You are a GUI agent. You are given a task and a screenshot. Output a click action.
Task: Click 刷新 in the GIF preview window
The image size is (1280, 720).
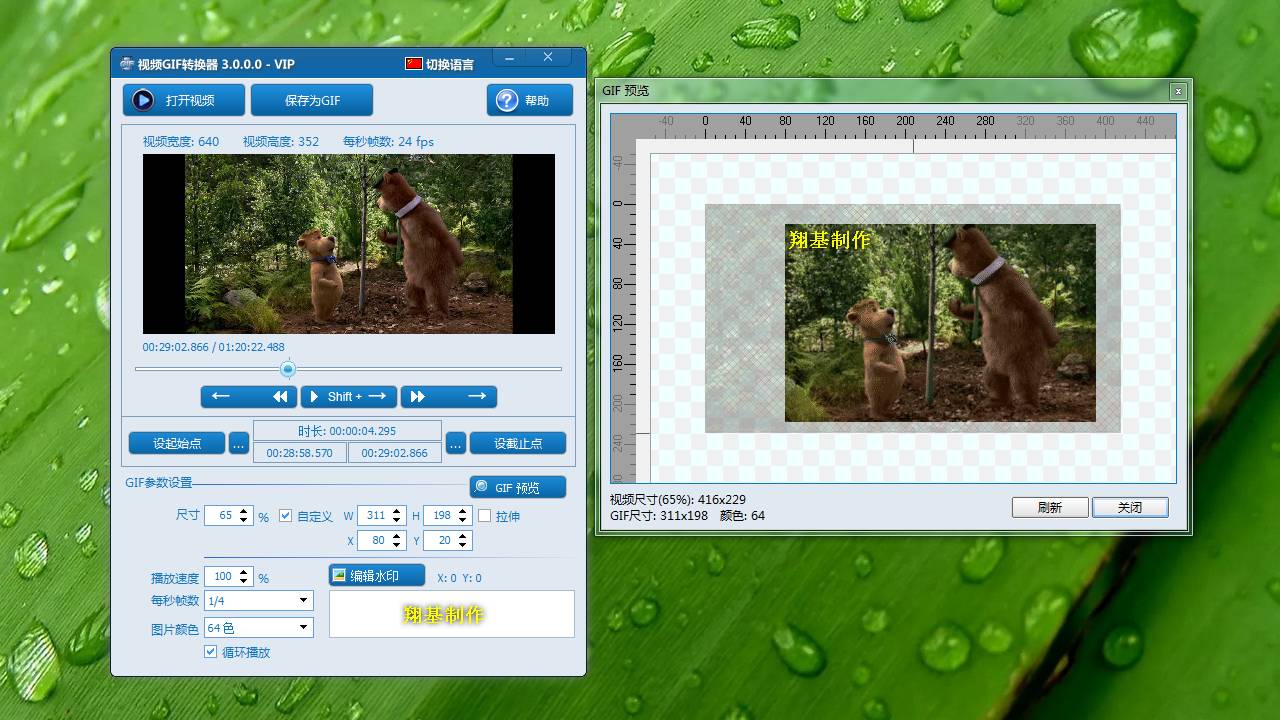pyautogui.click(x=1050, y=507)
